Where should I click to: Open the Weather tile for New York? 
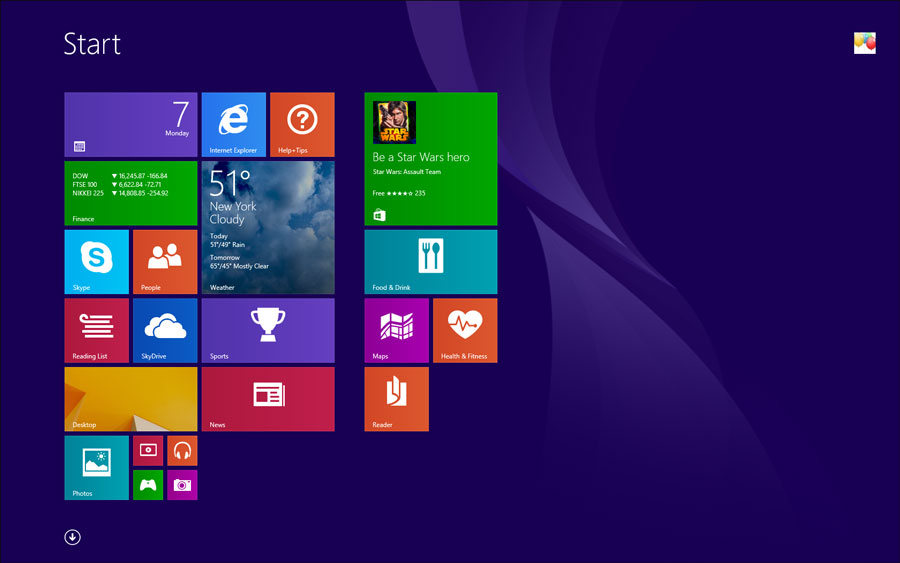pyautogui.click(x=268, y=227)
